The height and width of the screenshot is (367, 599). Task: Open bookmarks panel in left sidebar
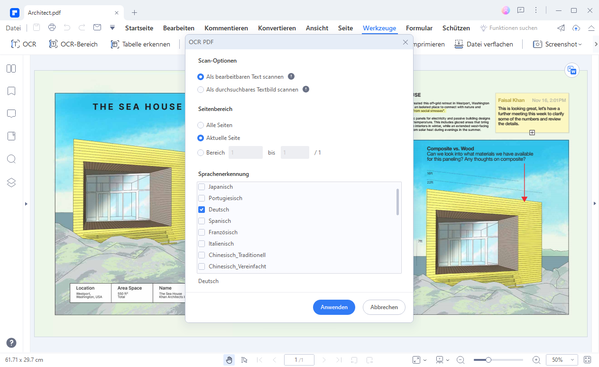coord(11,91)
